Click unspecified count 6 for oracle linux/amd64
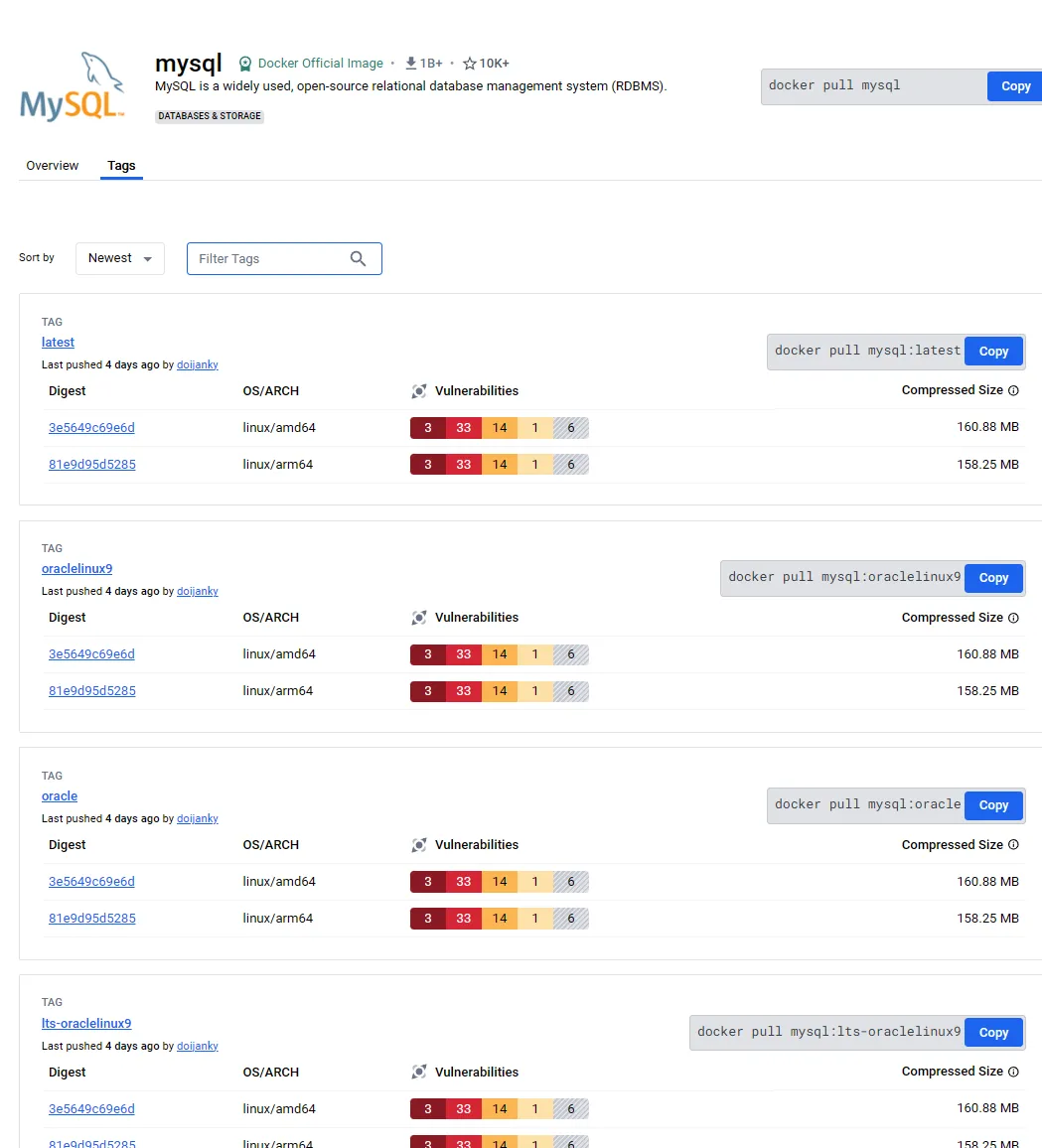This screenshot has height=1148, width=1042. pos(571,882)
